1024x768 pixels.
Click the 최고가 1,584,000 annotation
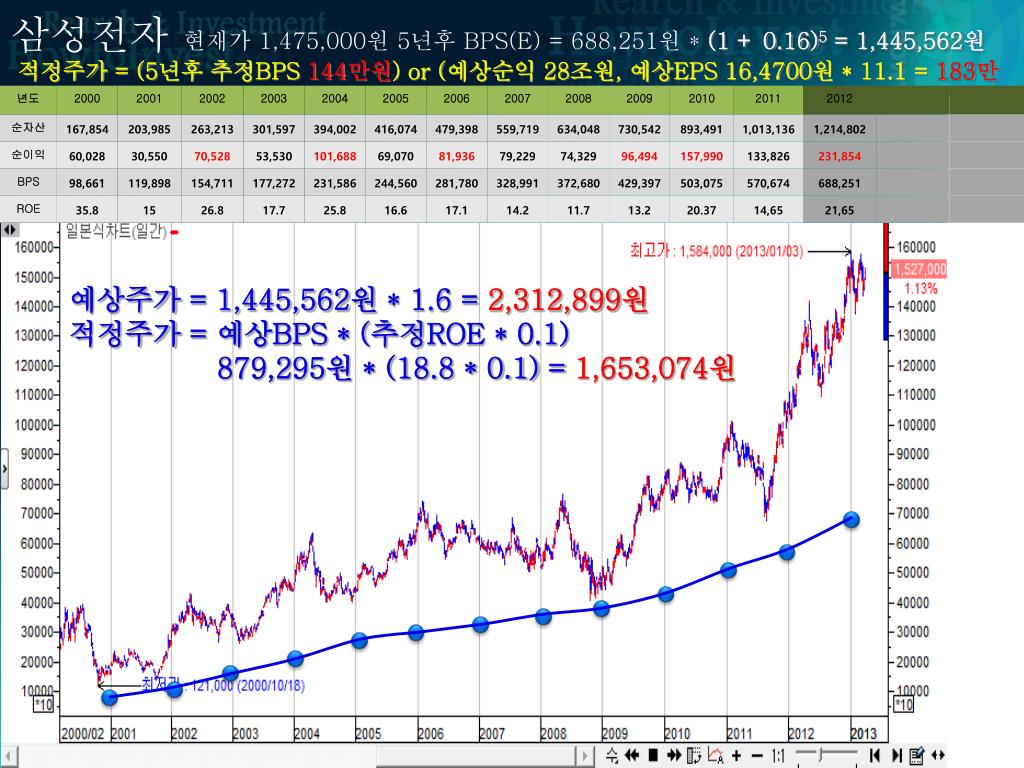[716, 251]
